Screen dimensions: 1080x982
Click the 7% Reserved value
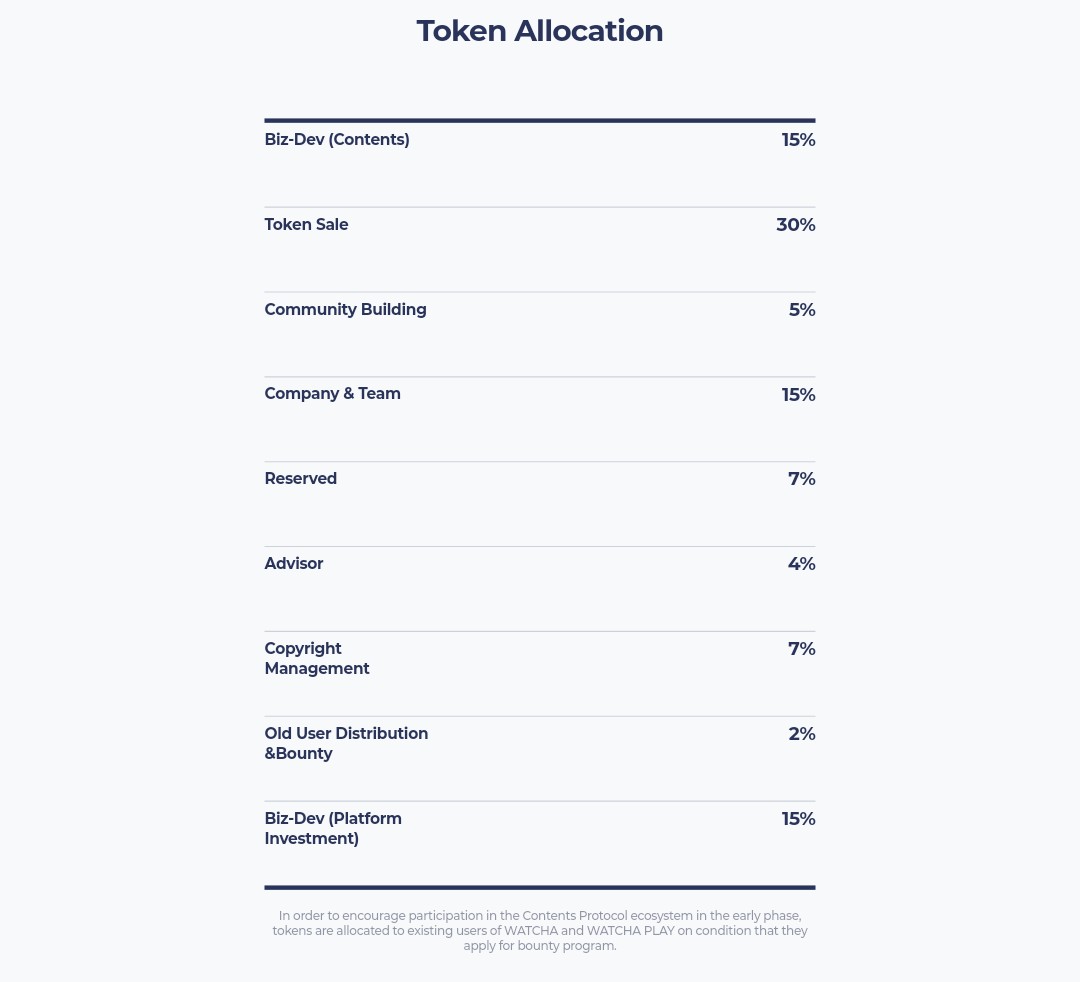click(802, 479)
